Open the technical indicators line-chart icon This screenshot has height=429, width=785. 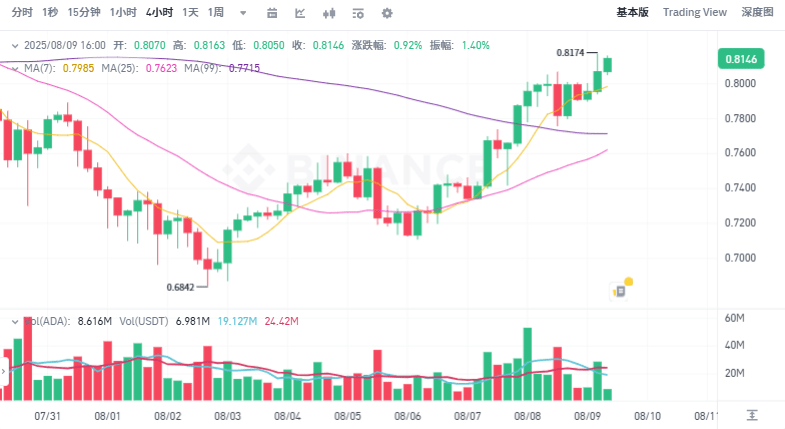point(300,13)
